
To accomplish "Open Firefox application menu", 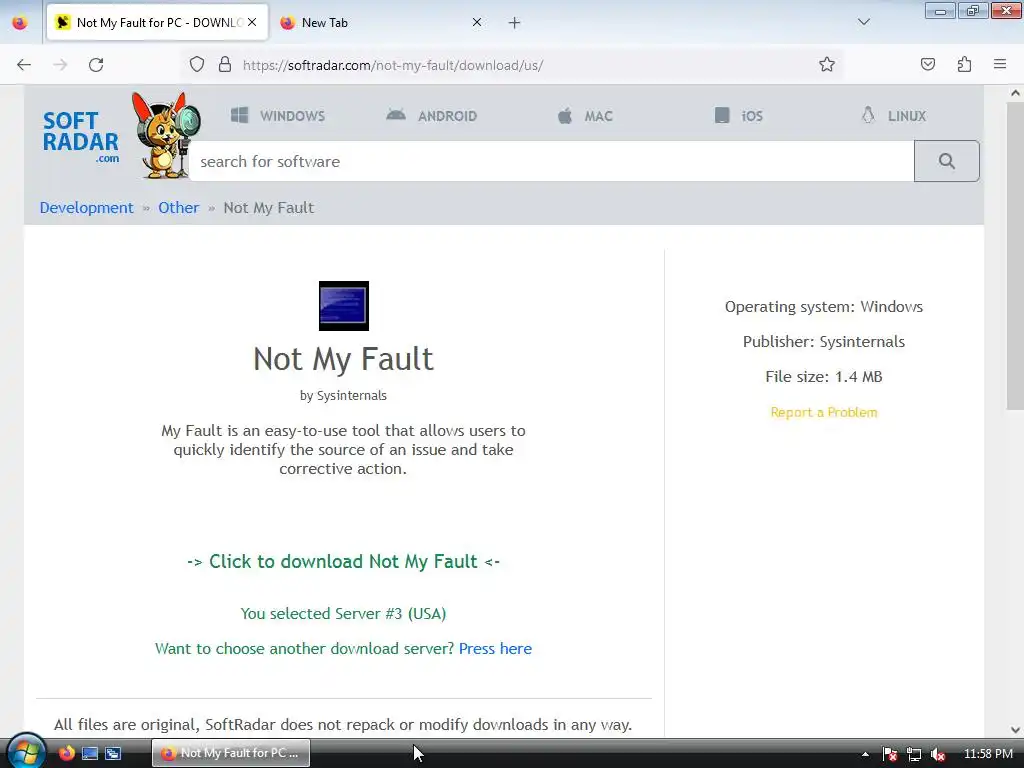I will 1000,64.
